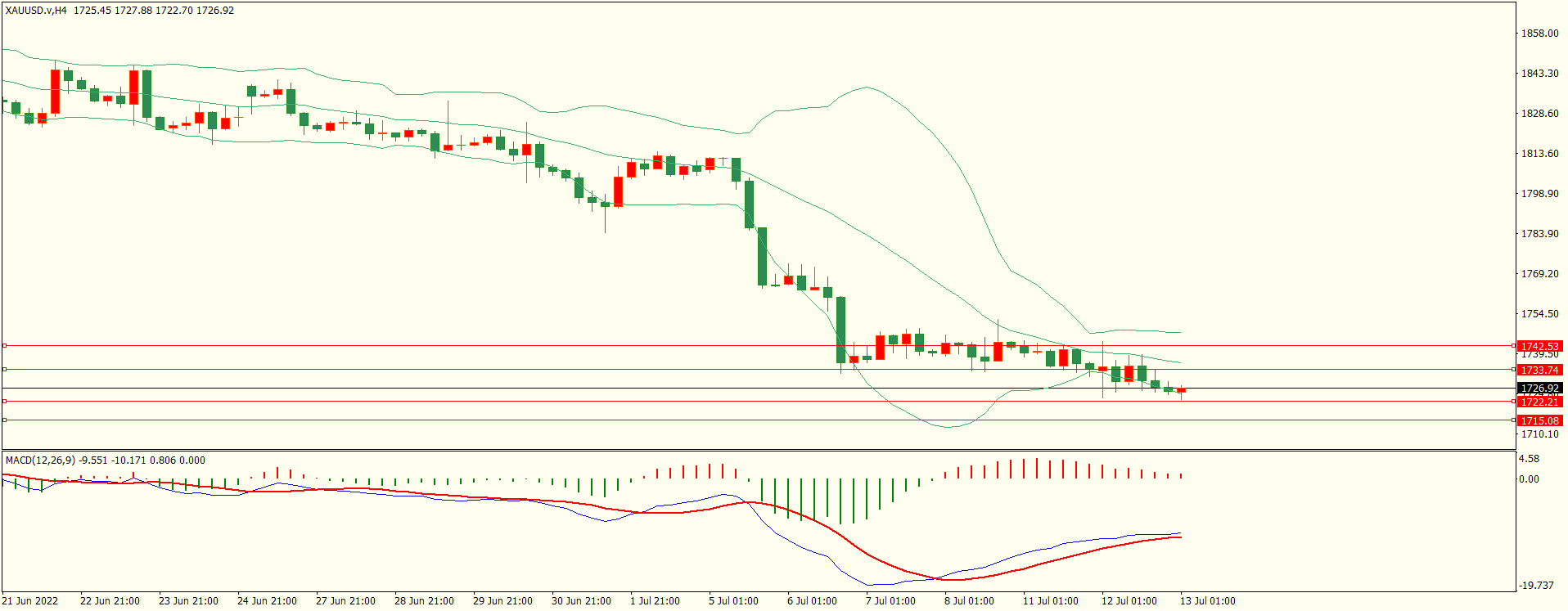The image size is (1568, 611).
Task: Click the 1715.08 price level label
Action: [1539, 420]
